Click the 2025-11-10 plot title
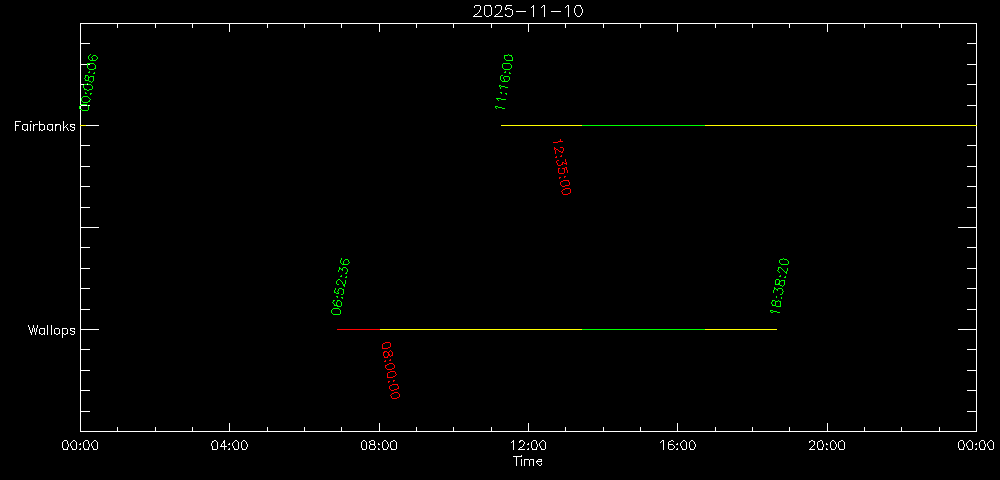Image resolution: width=1000 pixels, height=480 pixels. click(x=528, y=11)
